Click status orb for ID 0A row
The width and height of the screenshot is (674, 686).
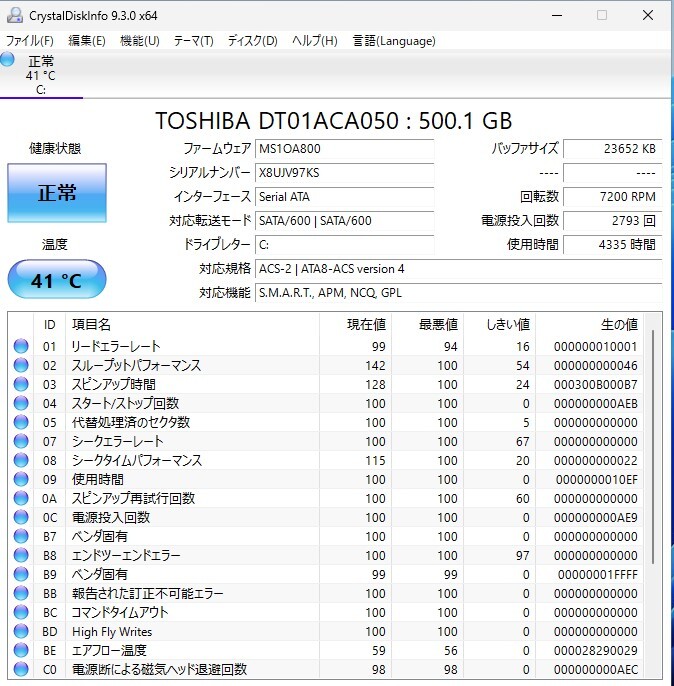tap(21, 498)
